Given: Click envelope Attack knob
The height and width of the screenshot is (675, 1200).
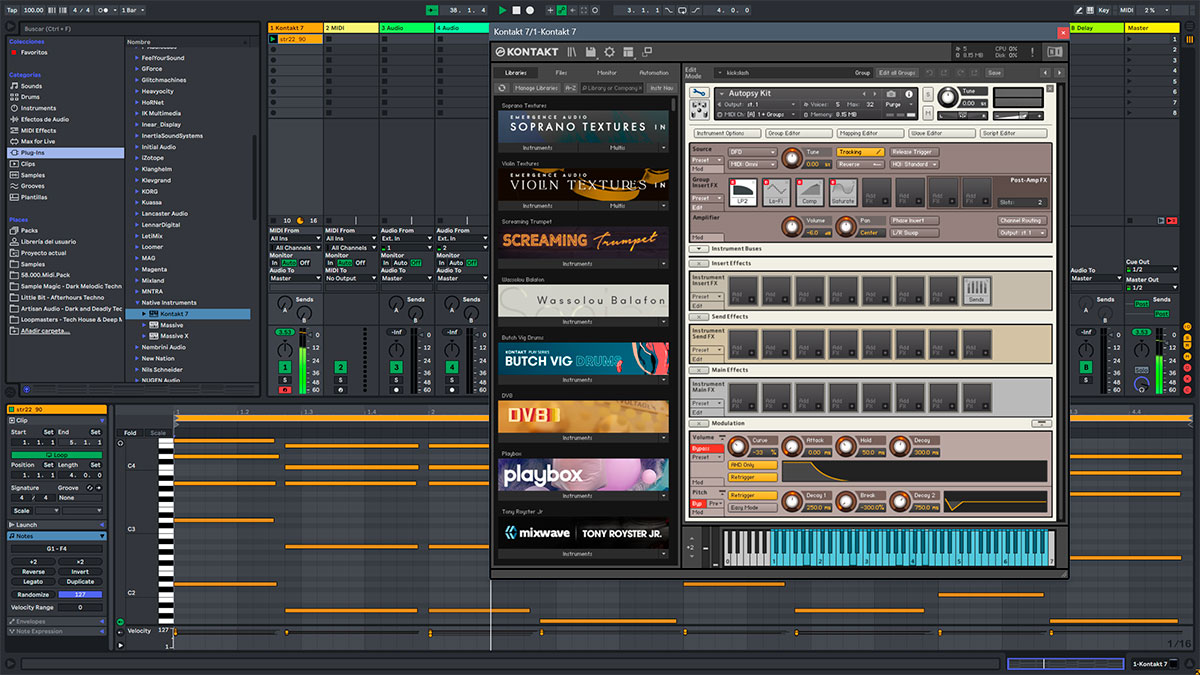Looking at the screenshot, I should tap(792, 447).
